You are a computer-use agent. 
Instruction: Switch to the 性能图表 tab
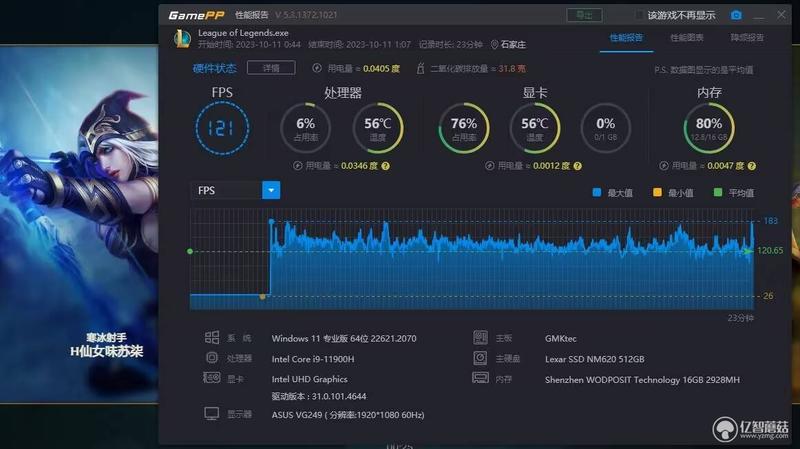[687, 38]
